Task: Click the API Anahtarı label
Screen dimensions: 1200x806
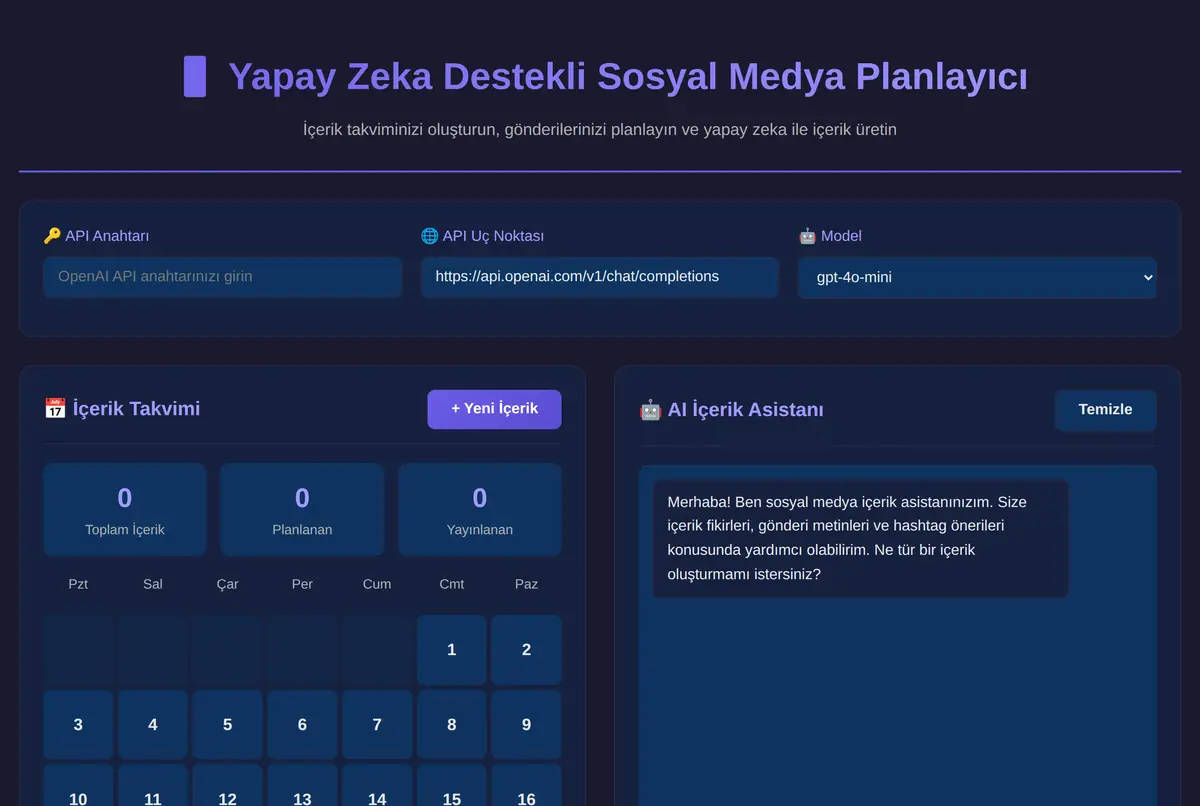Action: [x=107, y=236]
